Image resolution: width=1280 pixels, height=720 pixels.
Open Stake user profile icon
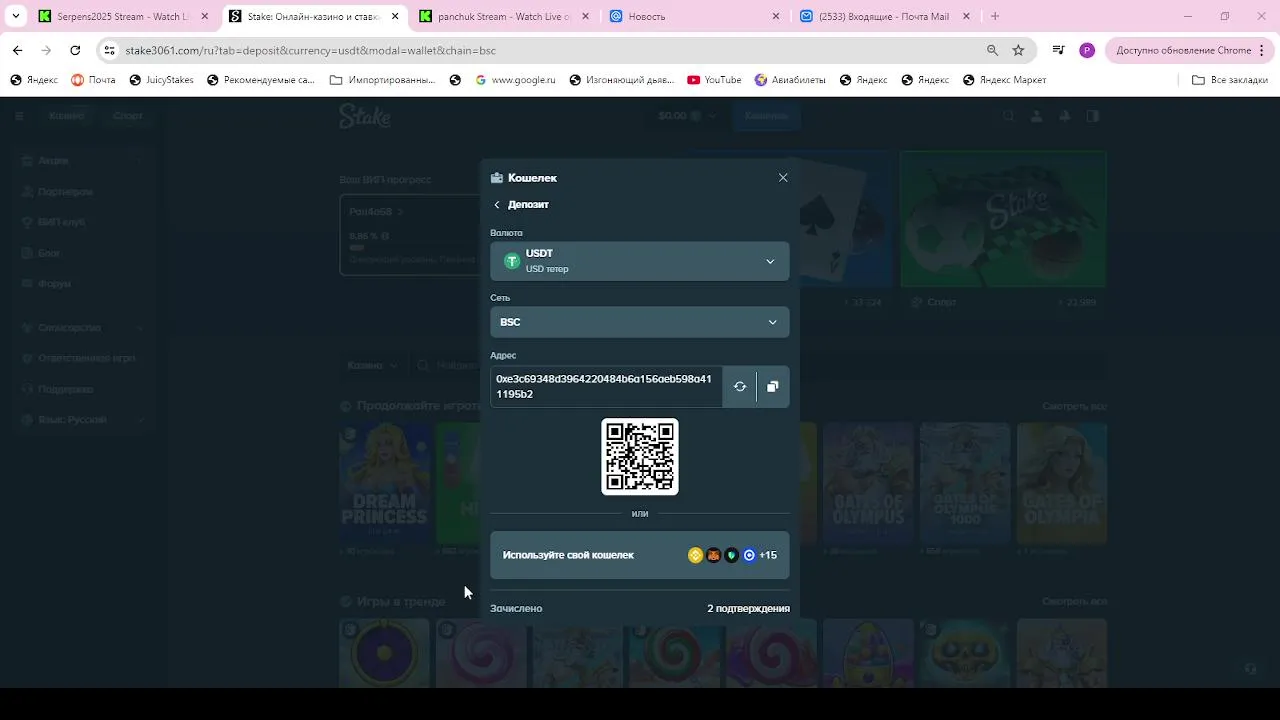[x=1036, y=116]
